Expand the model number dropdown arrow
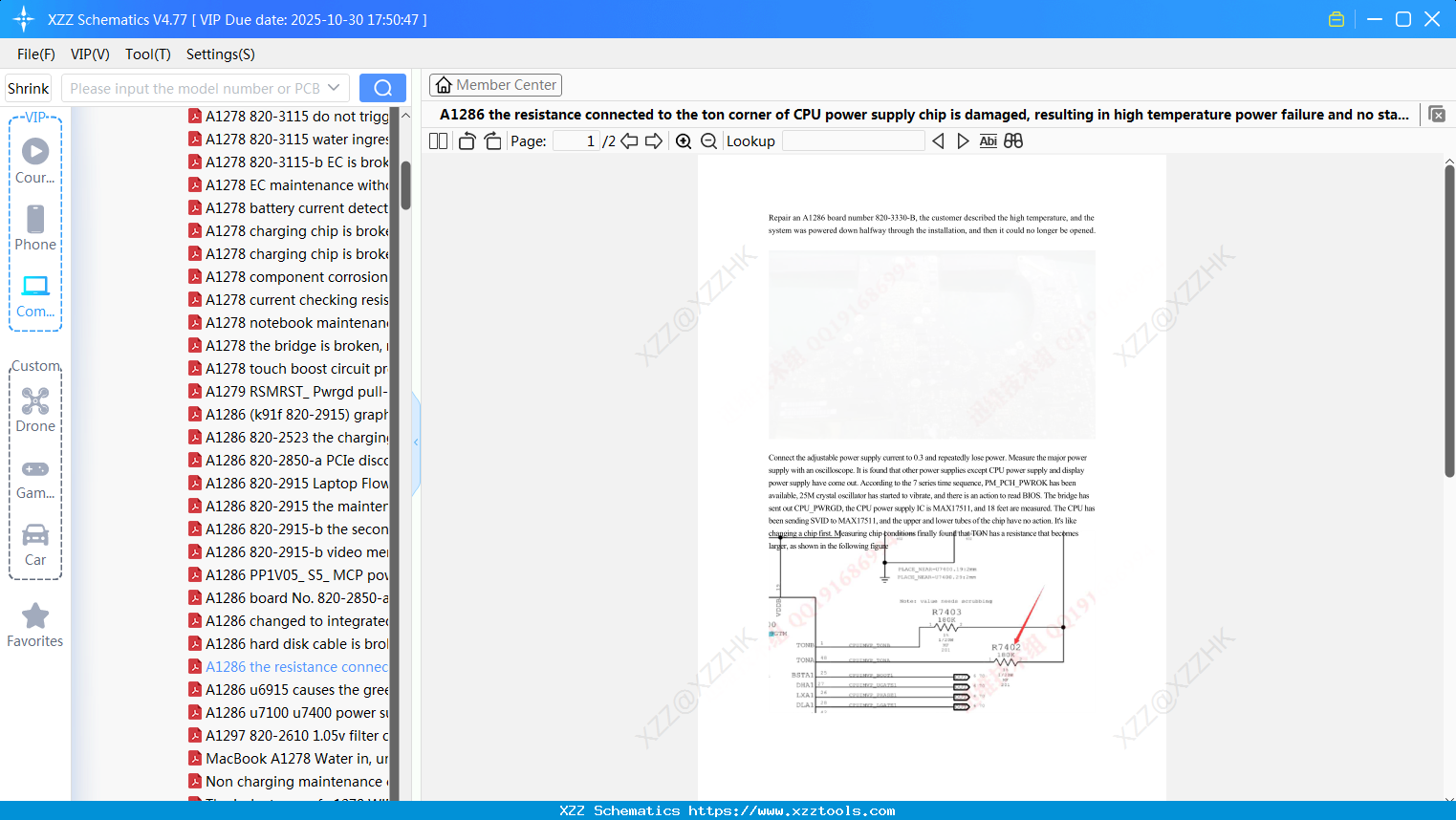Viewport: 1456px width, 820px height. coord(334,88)
